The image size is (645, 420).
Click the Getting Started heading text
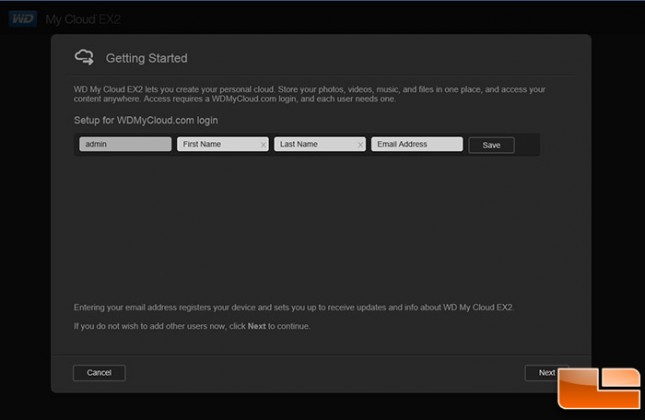(146, 58)
